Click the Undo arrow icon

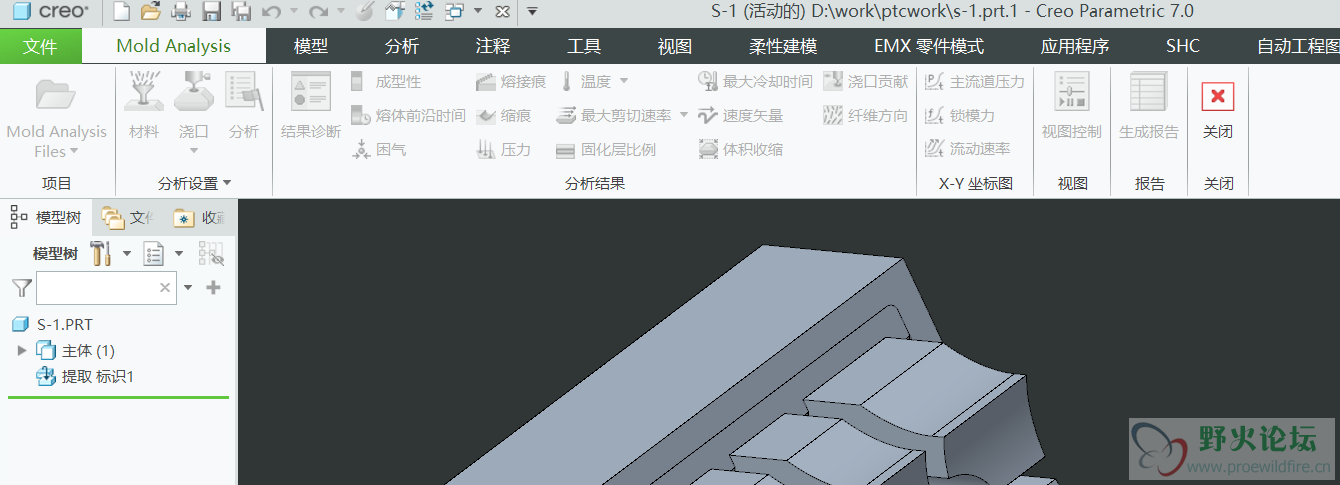tap(271, 12)
